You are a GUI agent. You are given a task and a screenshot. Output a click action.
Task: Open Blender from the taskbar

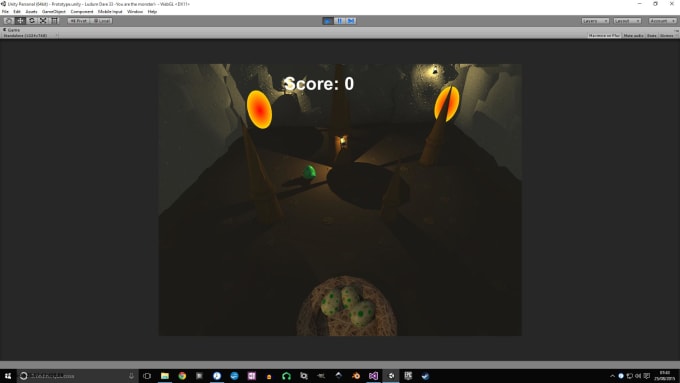pos(356,376)
